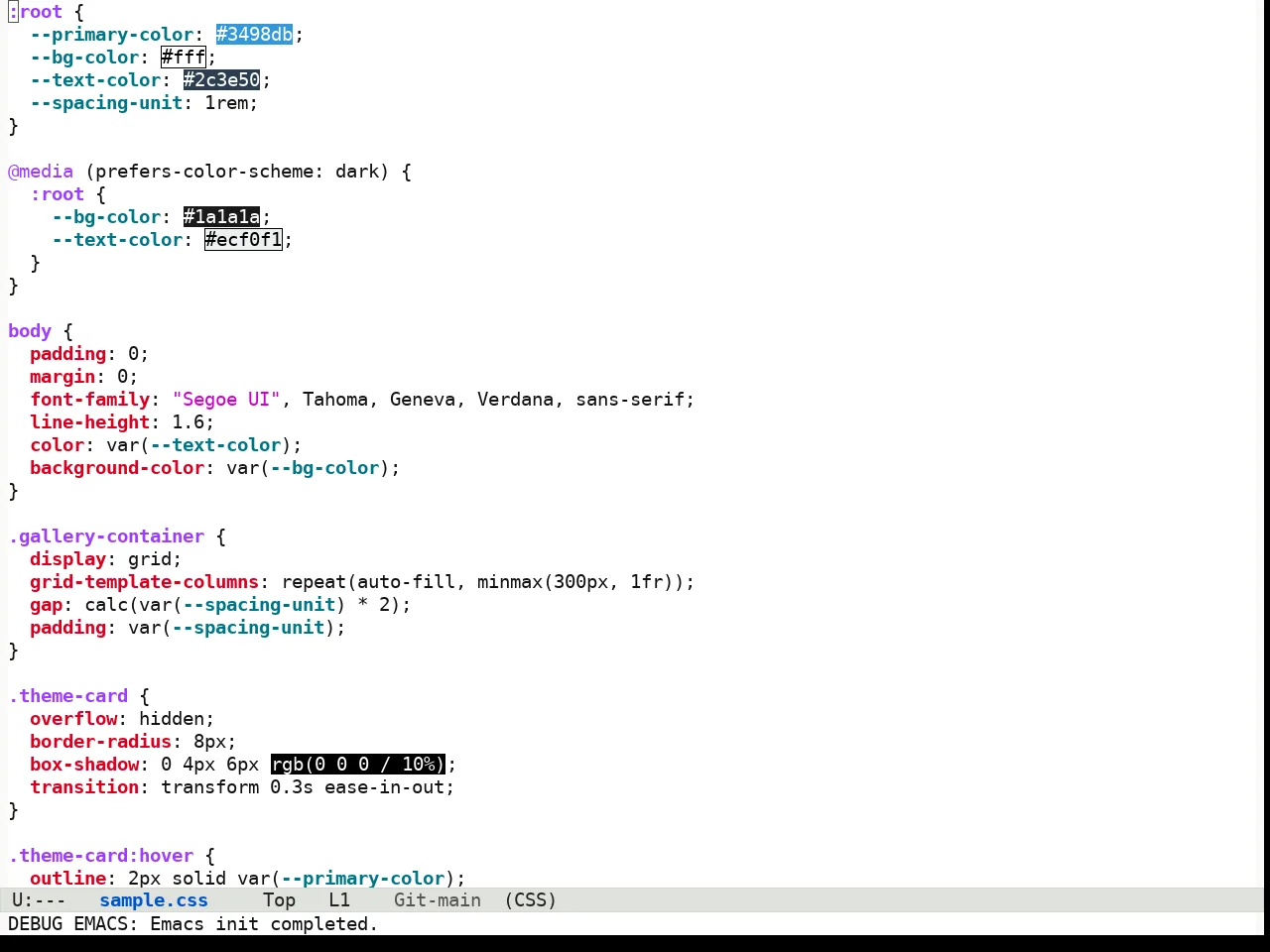Viewport: 1270px width, 952px height.
Task: Place cursor on the body selector
Action: coord(30,331)
